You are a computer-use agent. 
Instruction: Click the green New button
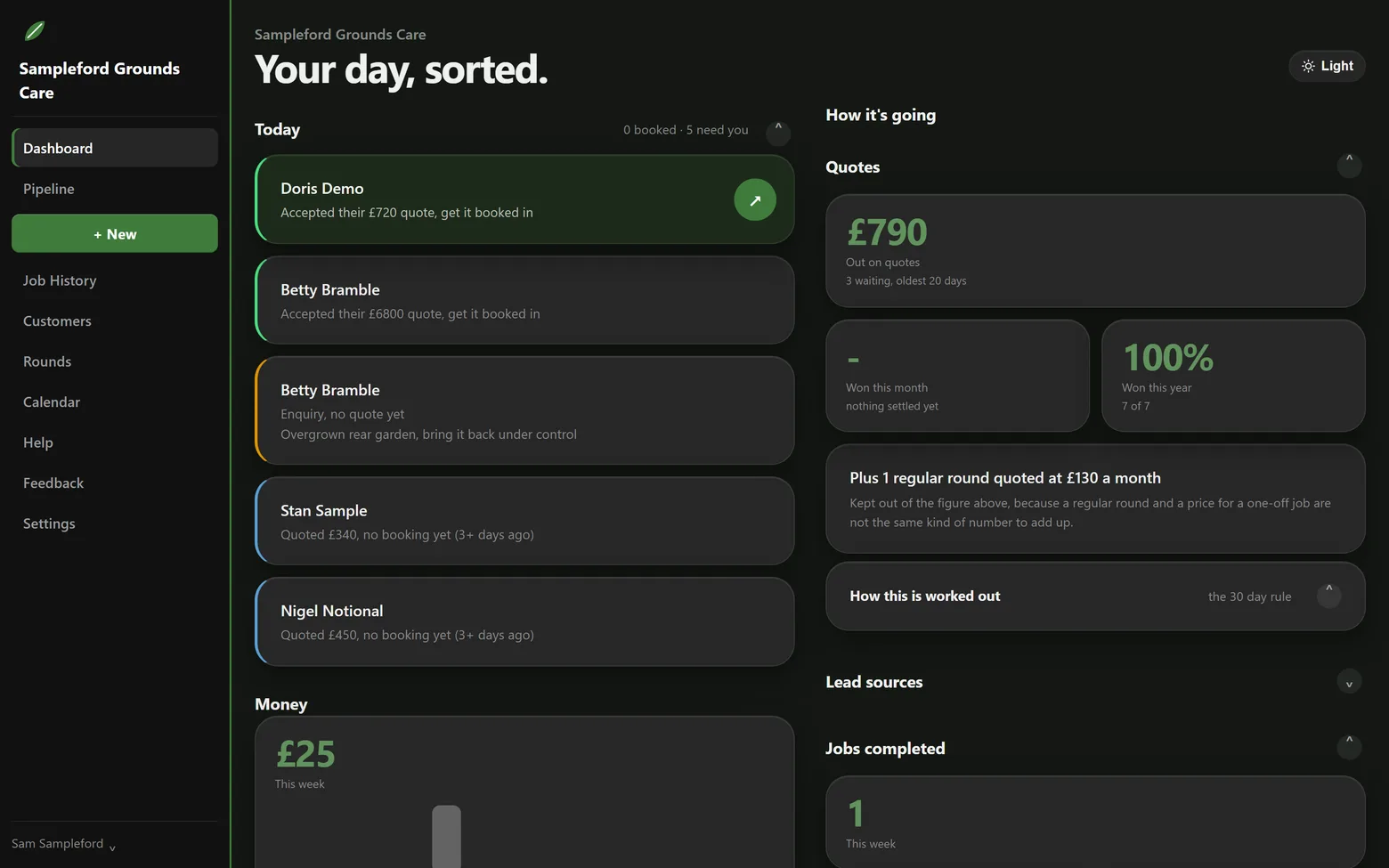pos(115,233)
